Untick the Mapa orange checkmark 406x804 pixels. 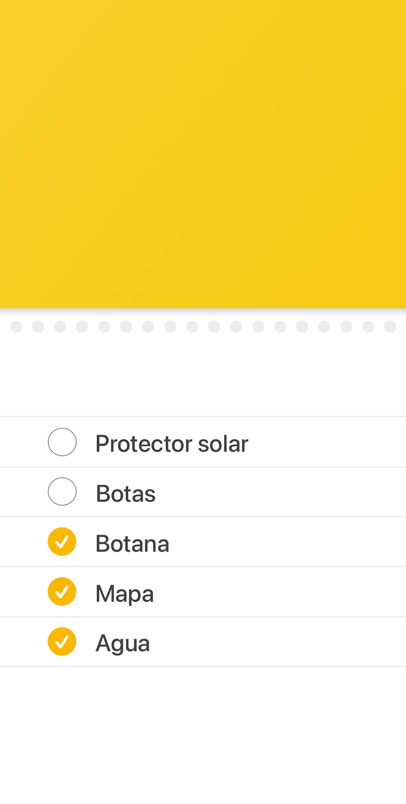pos(62,592)
